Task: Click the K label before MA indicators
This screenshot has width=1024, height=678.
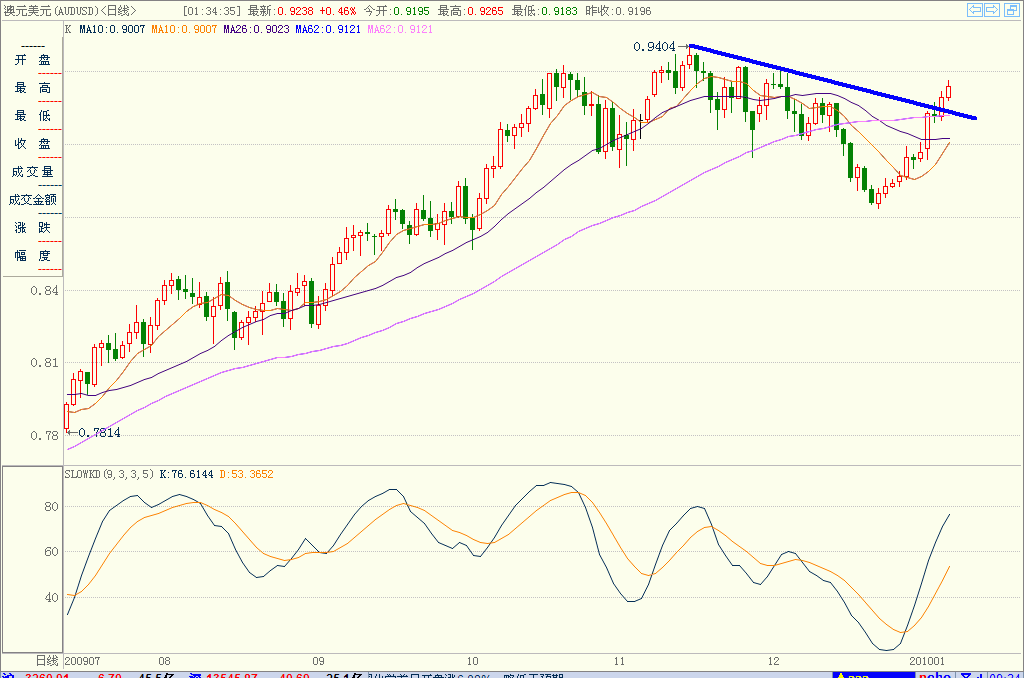Action: point(69,29)
